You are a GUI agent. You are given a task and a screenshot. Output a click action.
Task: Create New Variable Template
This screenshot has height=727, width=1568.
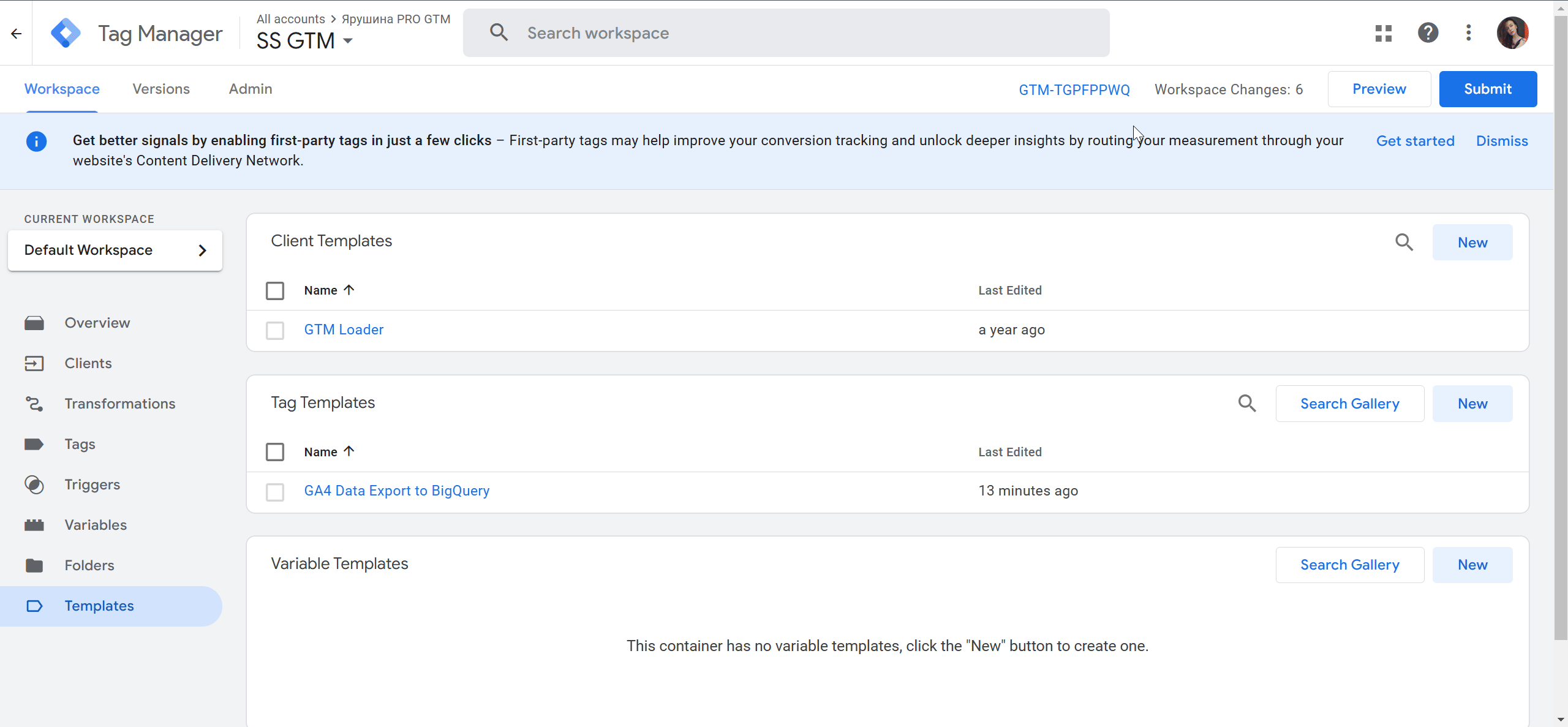(1472, 565)
